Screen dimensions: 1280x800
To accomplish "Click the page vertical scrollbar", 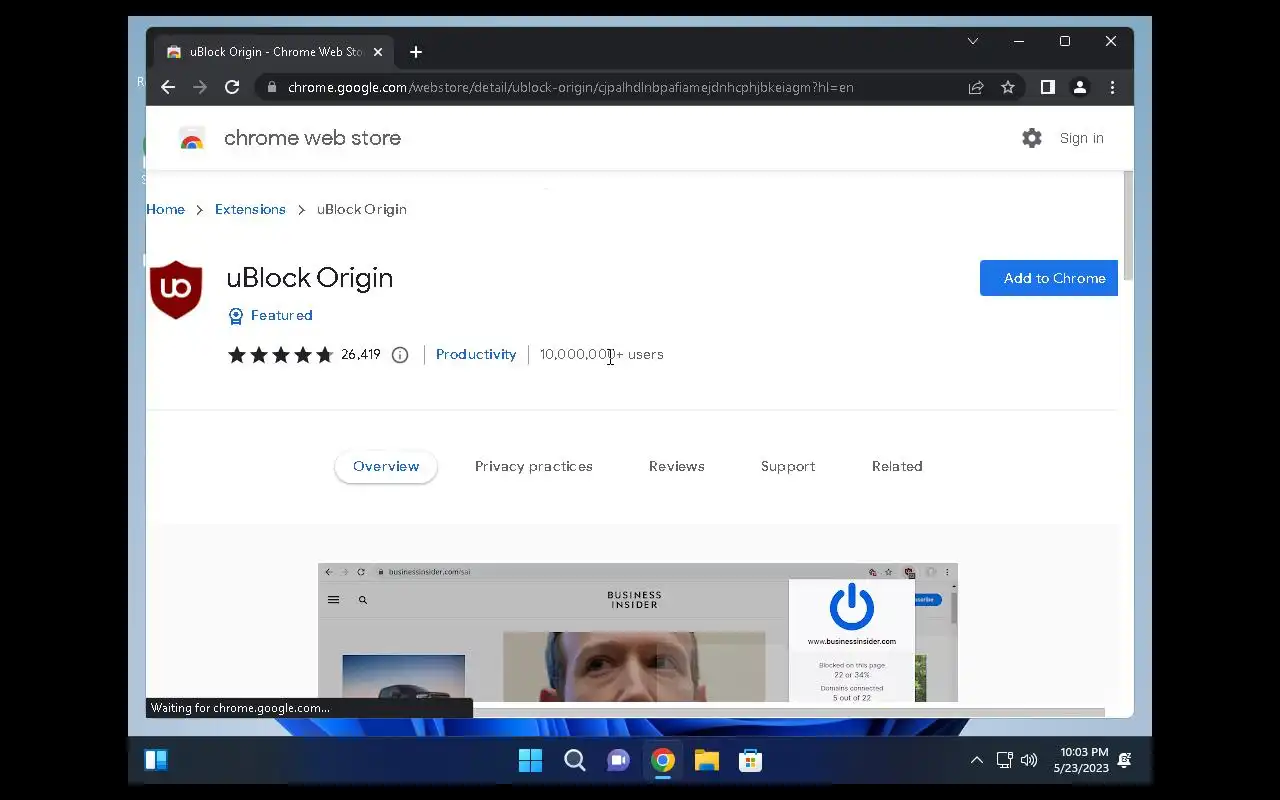I will 1128,225.
